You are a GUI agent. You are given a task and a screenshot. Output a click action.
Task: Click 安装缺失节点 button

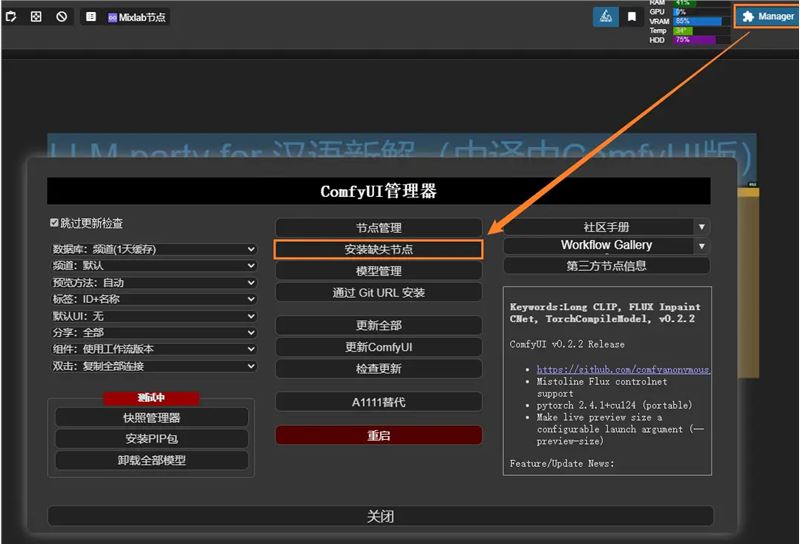tap(379, 250)
